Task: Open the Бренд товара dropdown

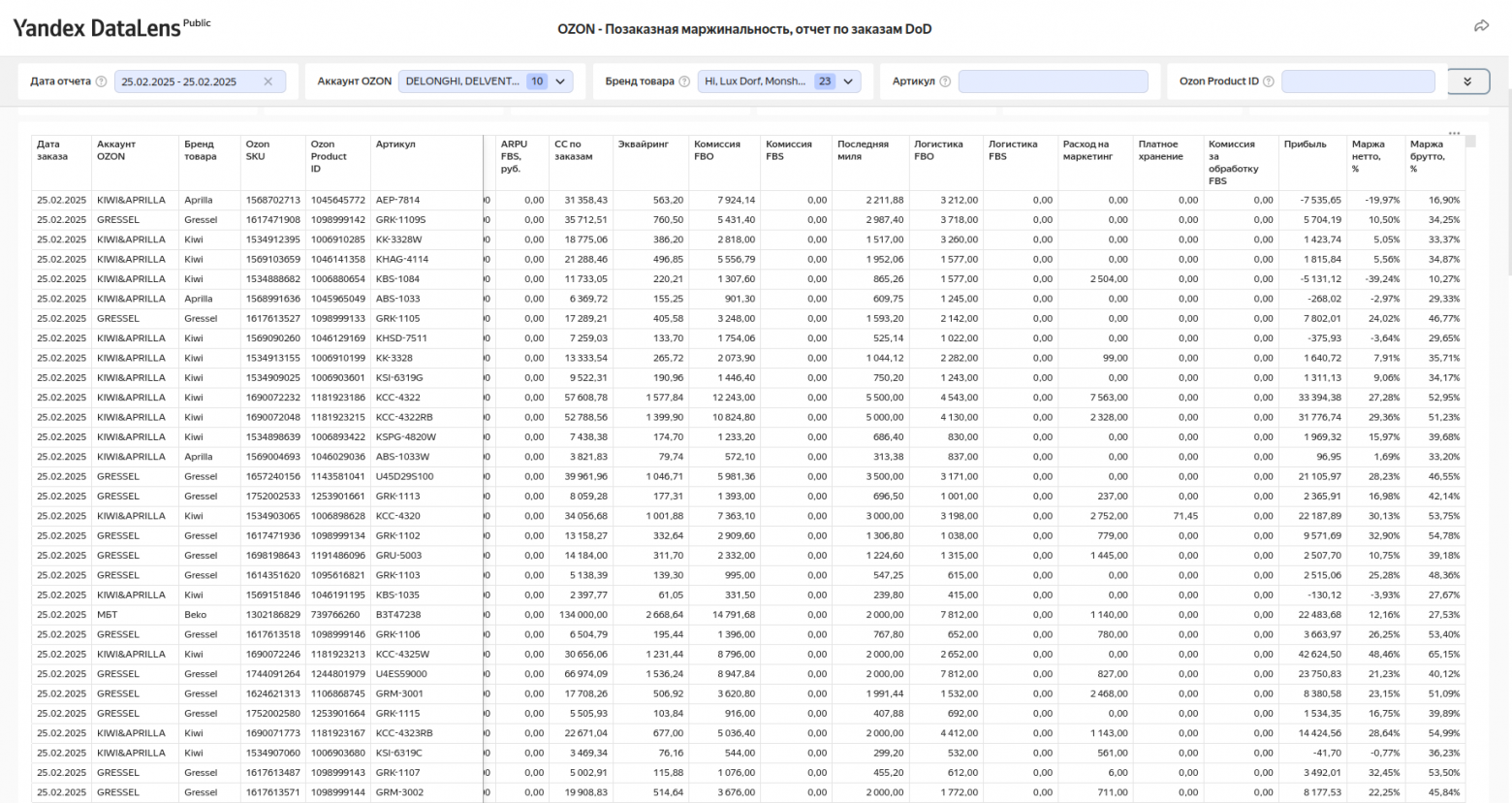Action: point(779,81)
